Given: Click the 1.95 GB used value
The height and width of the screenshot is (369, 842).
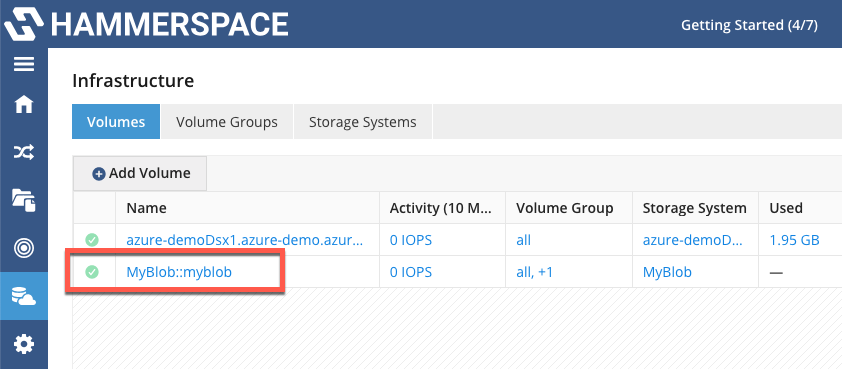Looking at the screenshot, I should 794,240.
